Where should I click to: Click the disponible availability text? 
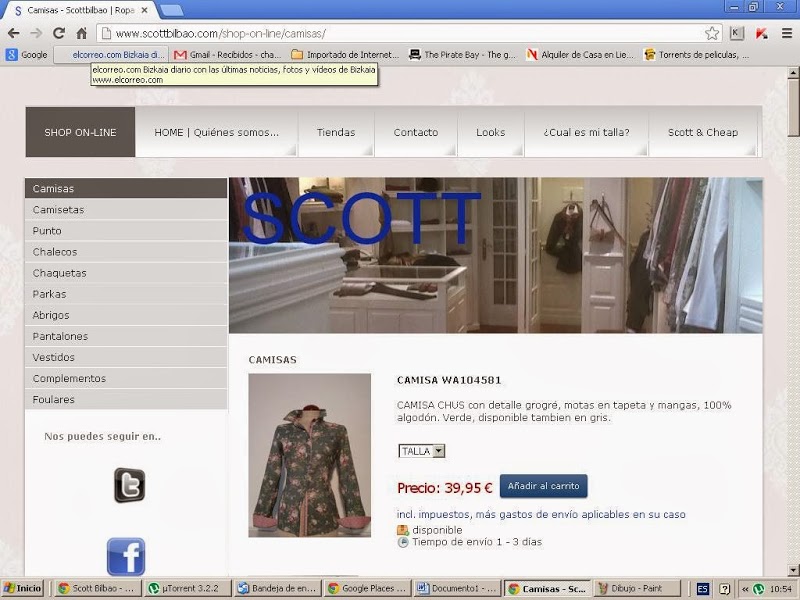[x=437, y=530]
